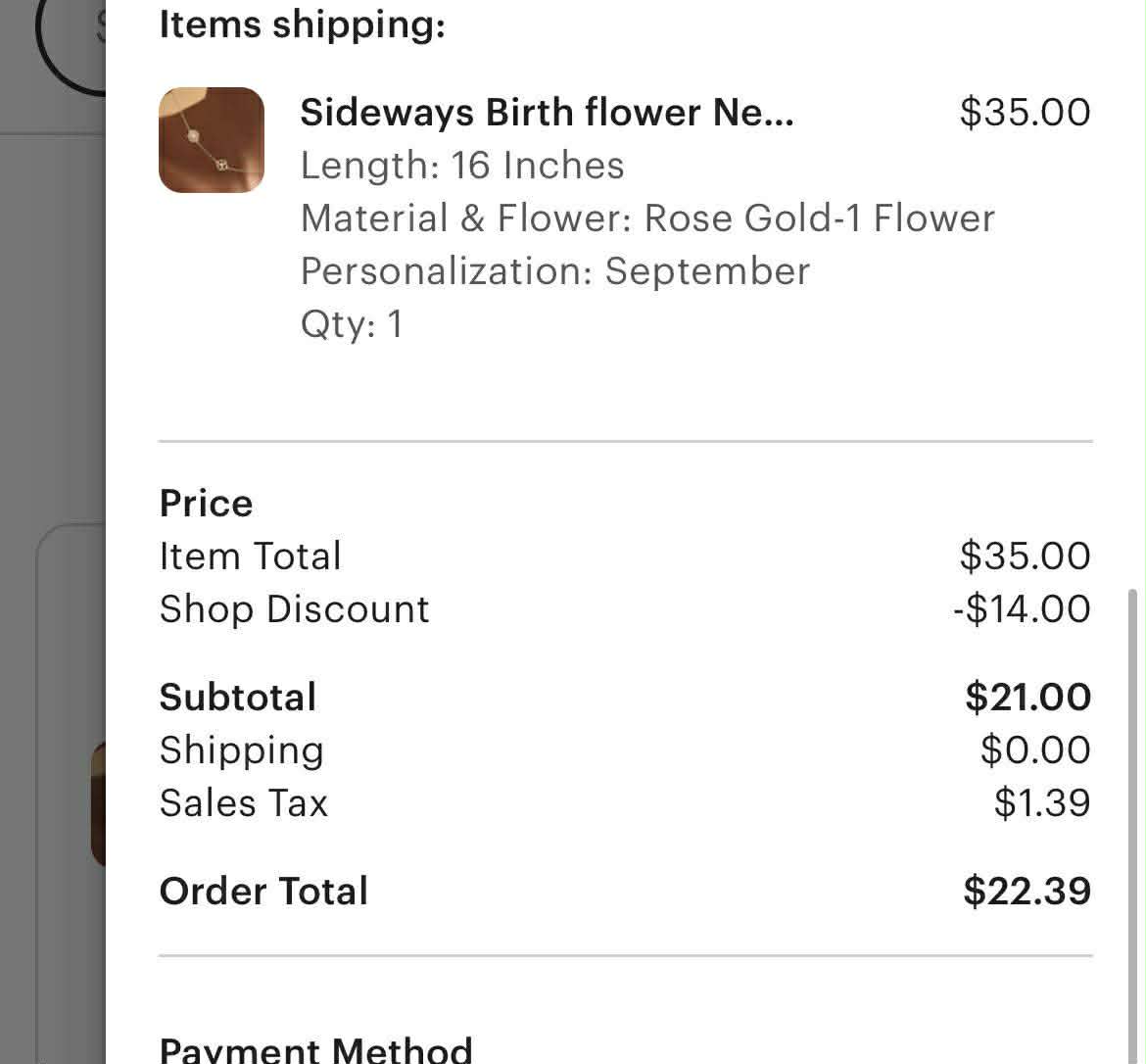The image size is (1146, 1064).
Task: Click the partially hidden brown thumbnail behind overlay
Action: (x=98, y=805)
